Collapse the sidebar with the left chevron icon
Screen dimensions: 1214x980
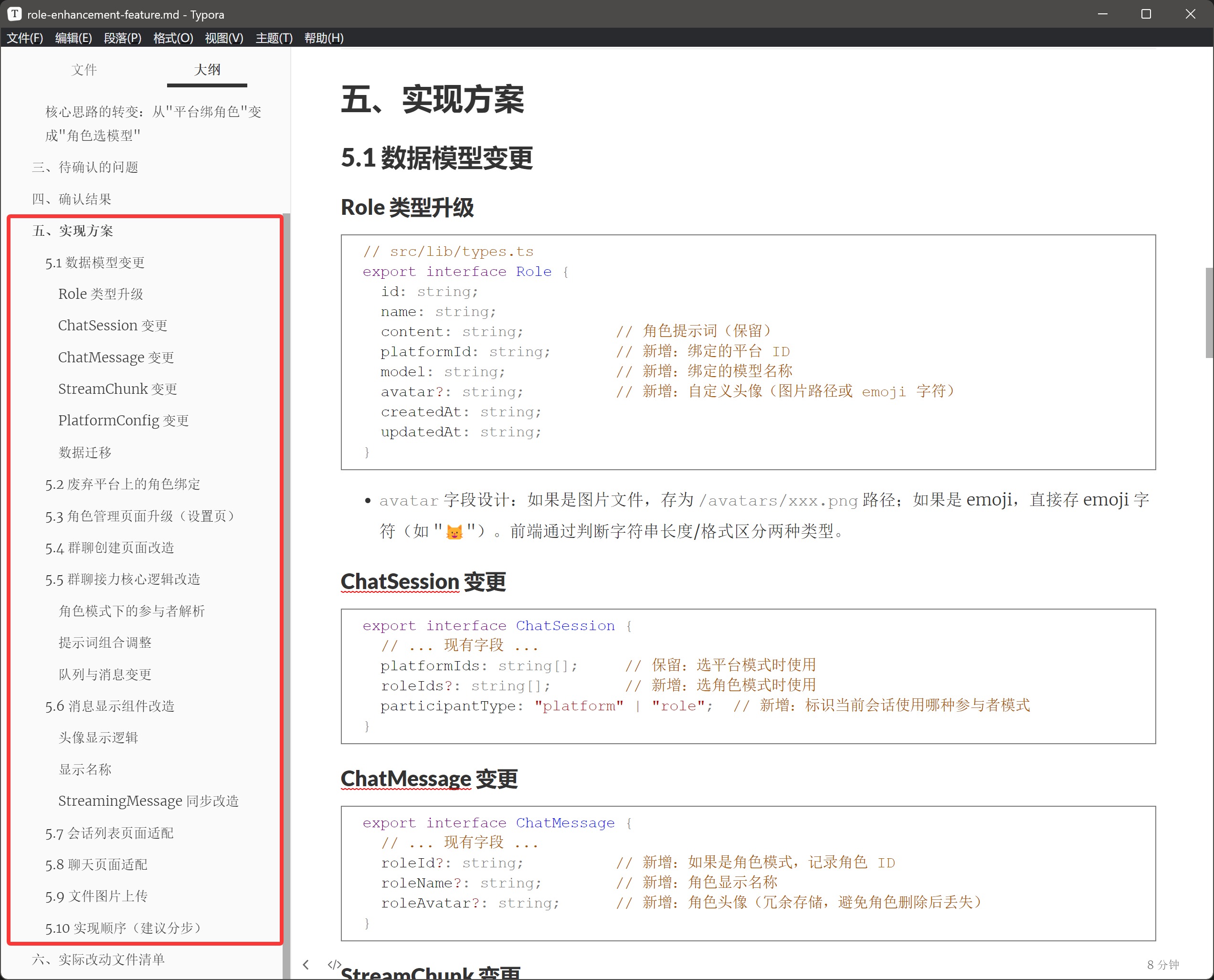pos(306,965)
